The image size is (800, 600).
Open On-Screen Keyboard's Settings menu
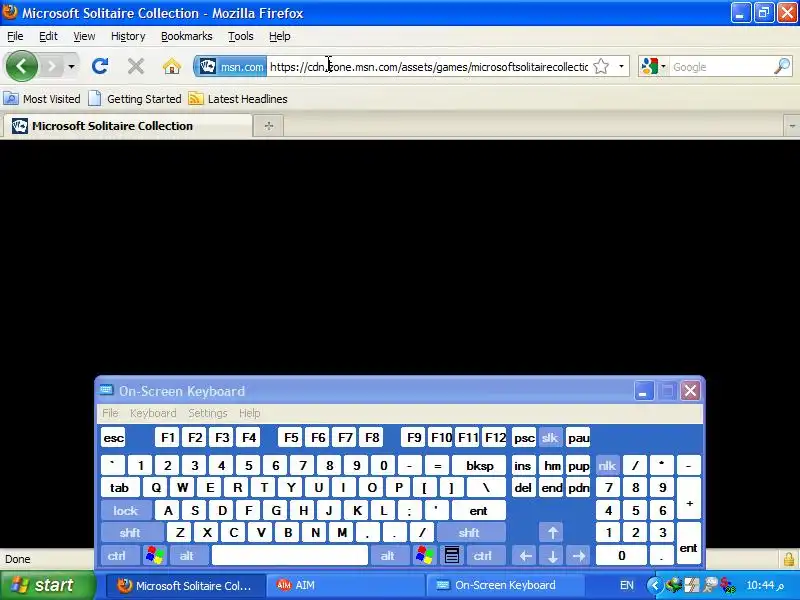208,413
